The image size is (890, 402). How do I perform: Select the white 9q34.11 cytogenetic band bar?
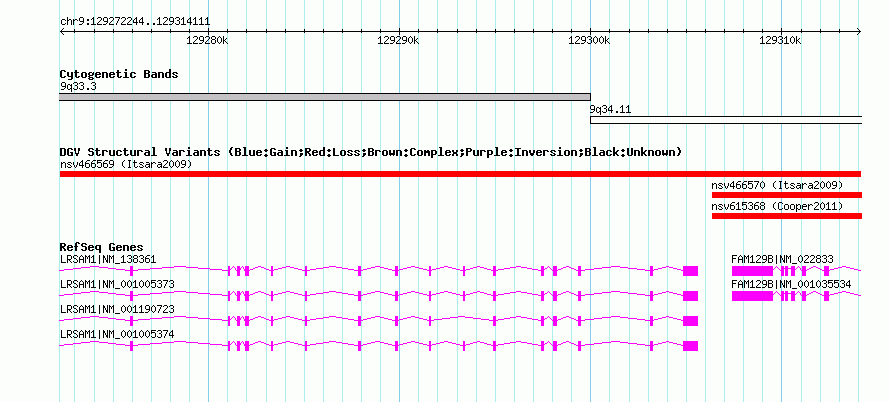(726, 120)
